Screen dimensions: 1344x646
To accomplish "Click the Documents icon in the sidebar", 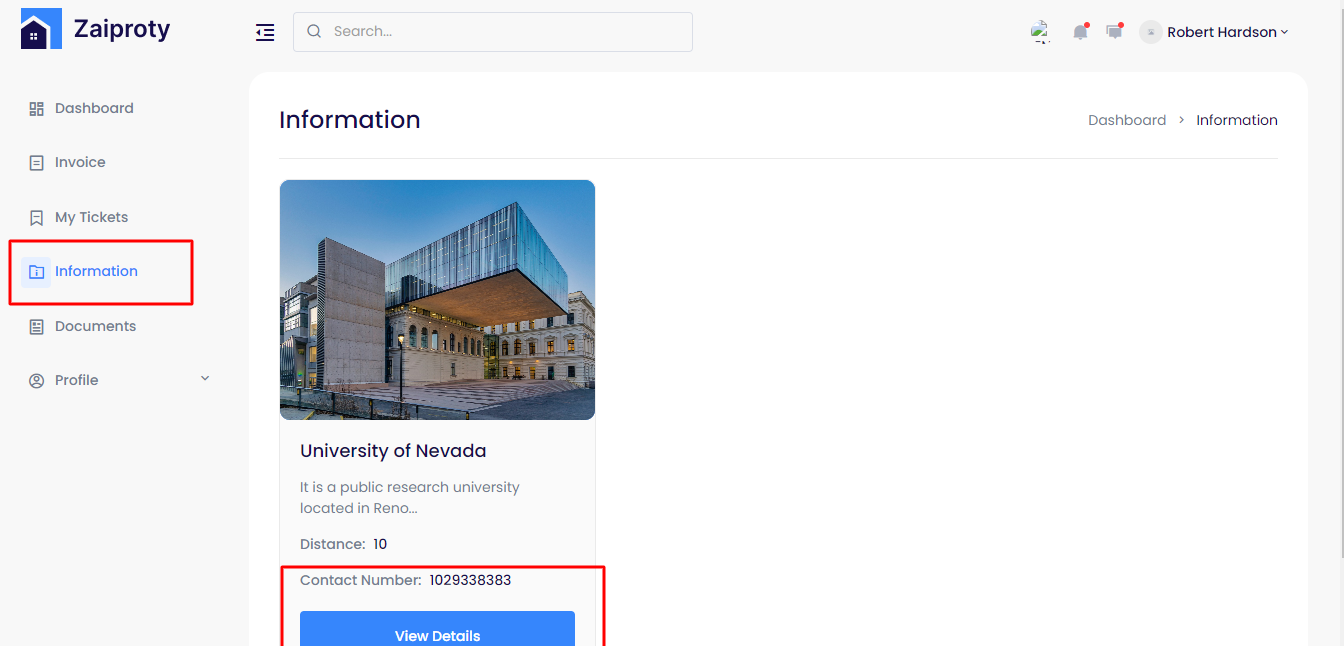I will [37, 326].
